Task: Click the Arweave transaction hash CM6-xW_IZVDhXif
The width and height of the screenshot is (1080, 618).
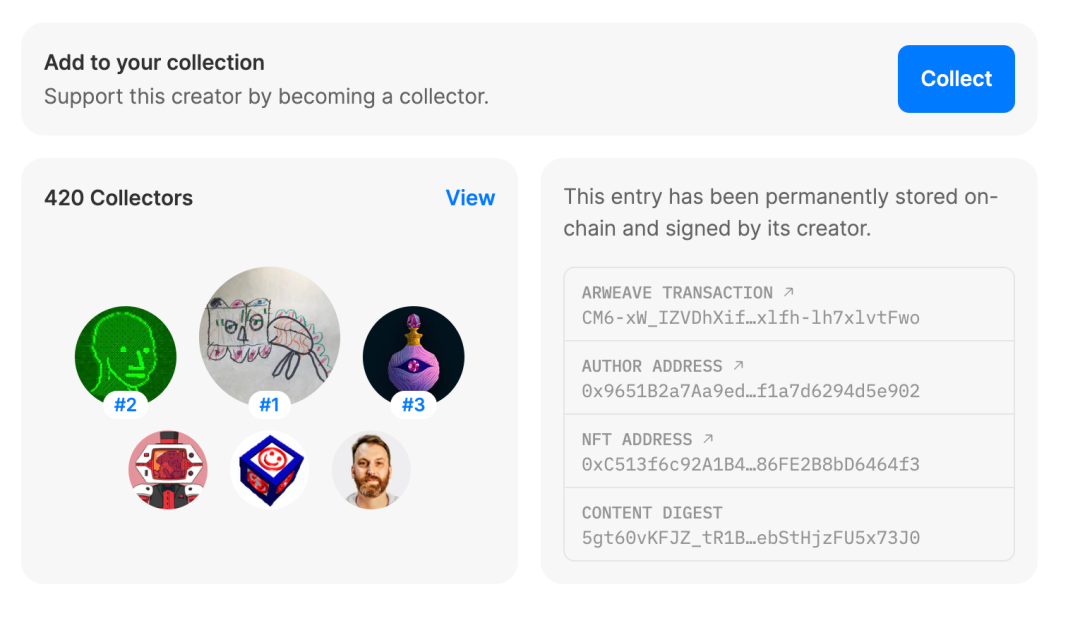Action: pos(750,318)
